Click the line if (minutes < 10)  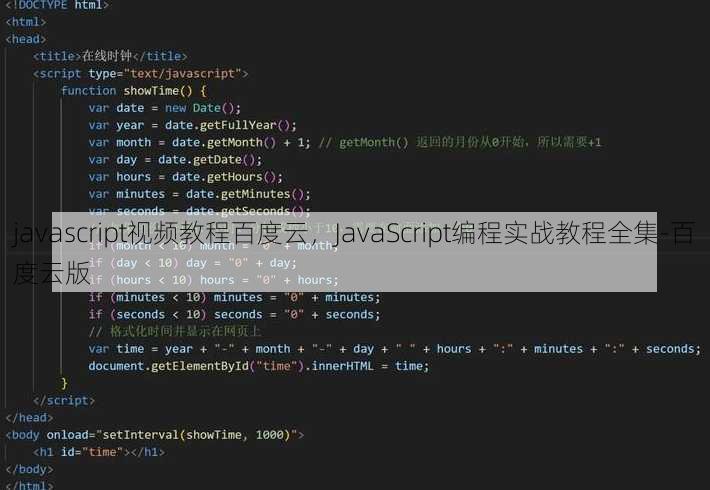pyautogui.click(x=234, y=297)
